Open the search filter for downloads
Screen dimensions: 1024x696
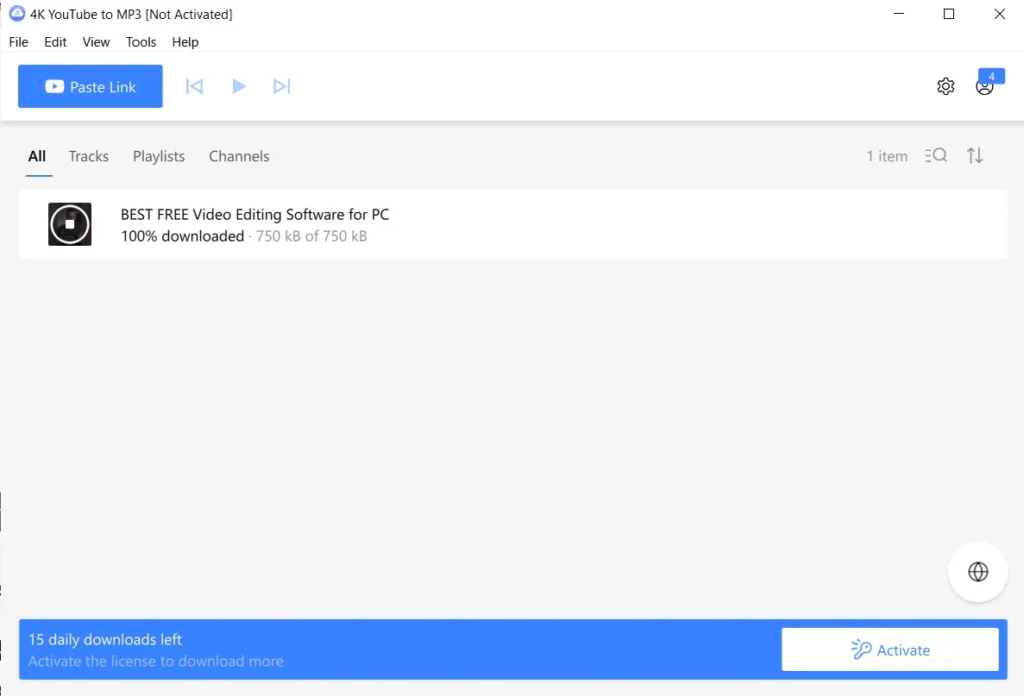pos(935,155)
